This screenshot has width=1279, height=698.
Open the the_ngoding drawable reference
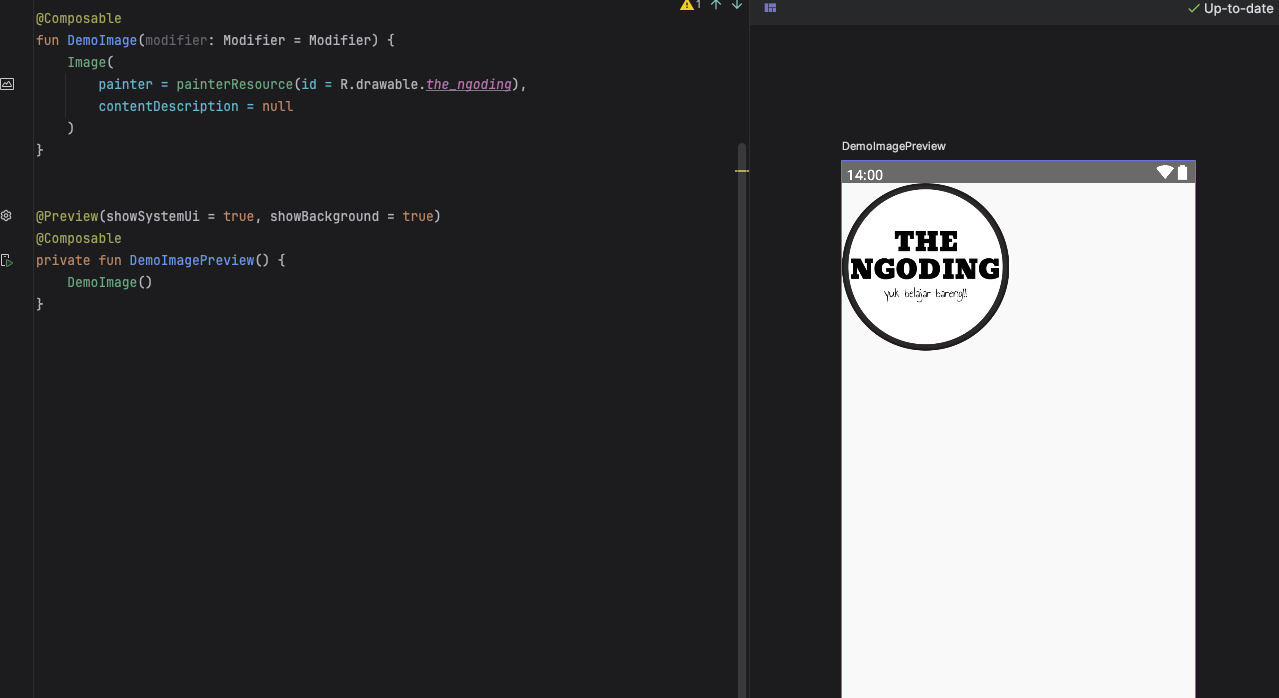468,84
